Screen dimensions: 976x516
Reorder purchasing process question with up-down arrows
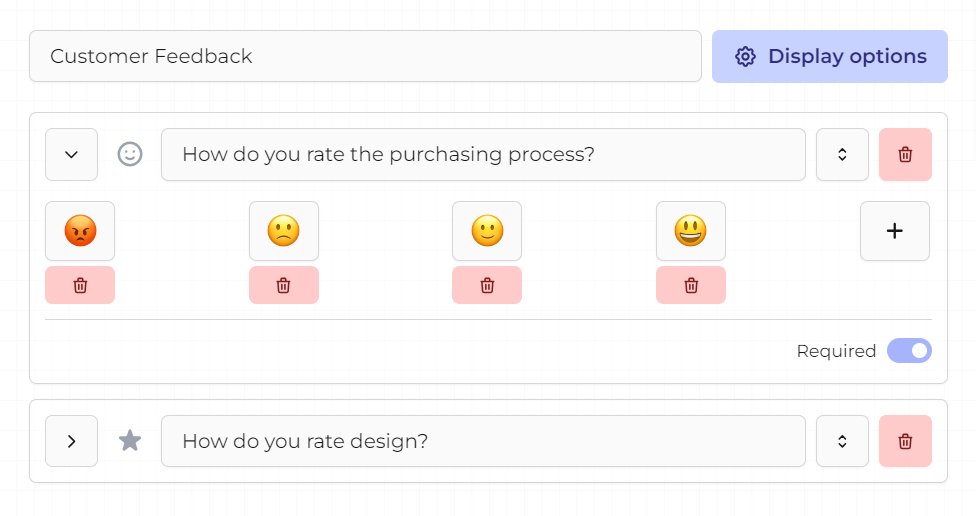pyautogui.click(x=842, y=155)
